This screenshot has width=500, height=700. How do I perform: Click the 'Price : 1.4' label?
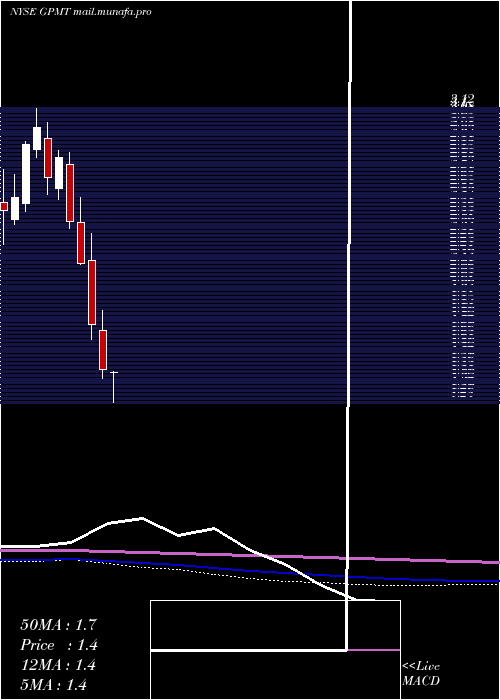[58, 645]
